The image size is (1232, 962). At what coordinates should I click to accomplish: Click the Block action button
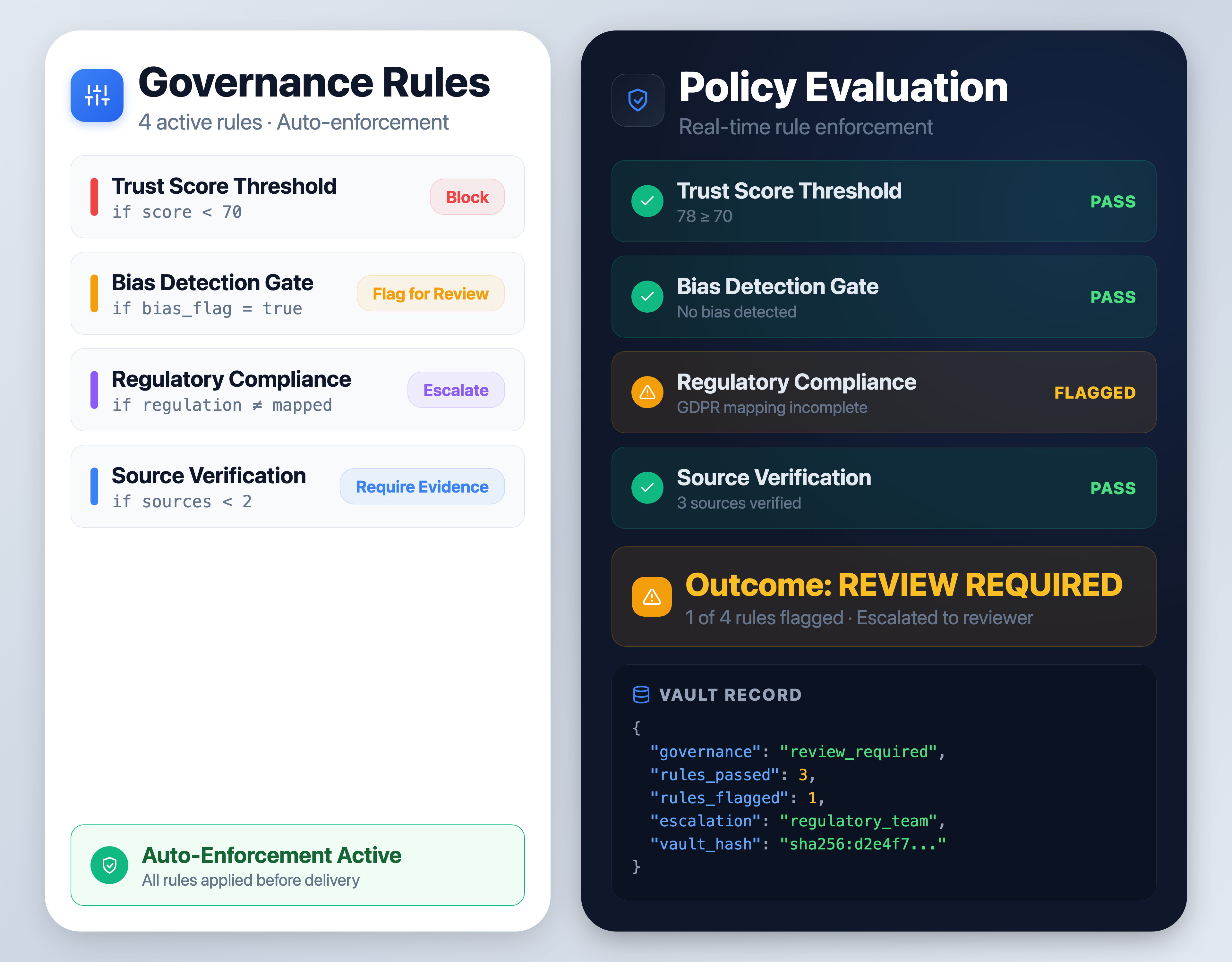[x=466, y=197]
